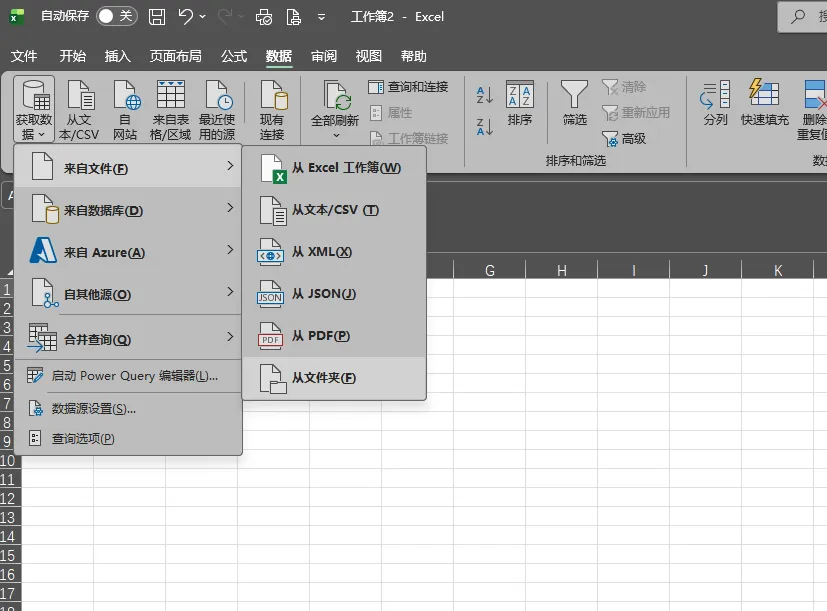
Task: Switch to the 公式 (Formulas) tab
Action: coord(234,56)
